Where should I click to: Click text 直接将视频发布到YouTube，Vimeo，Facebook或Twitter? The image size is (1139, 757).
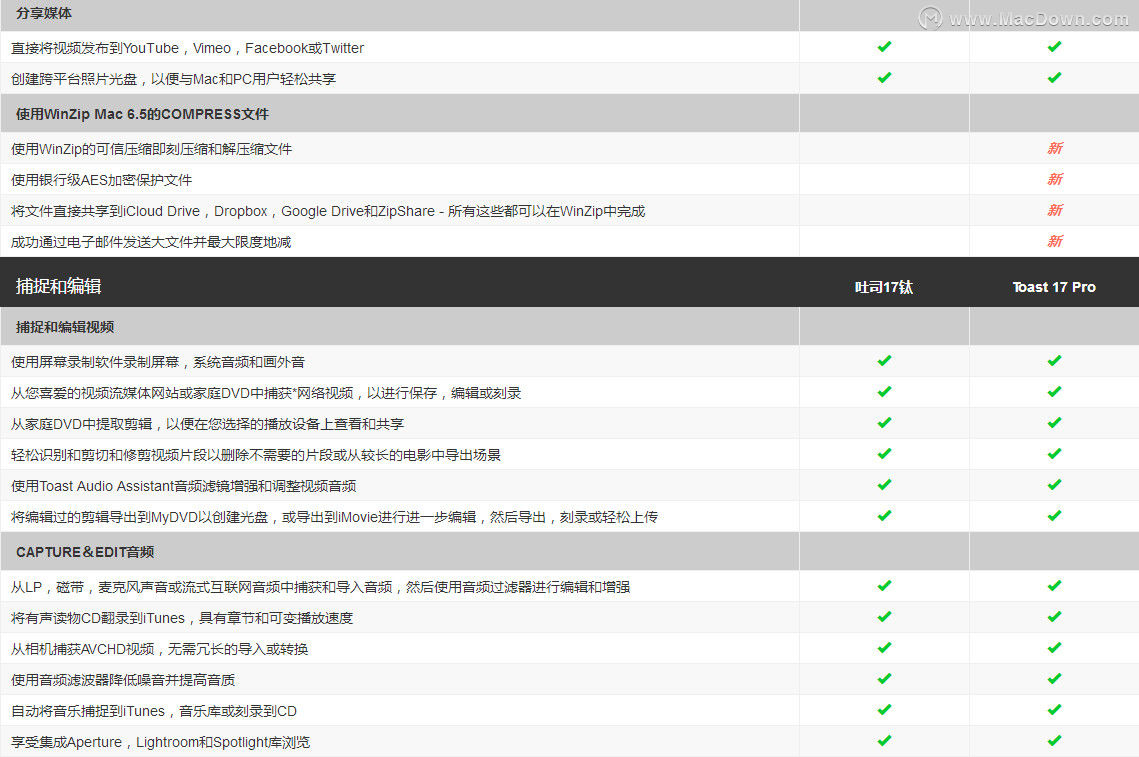point(187,48)
